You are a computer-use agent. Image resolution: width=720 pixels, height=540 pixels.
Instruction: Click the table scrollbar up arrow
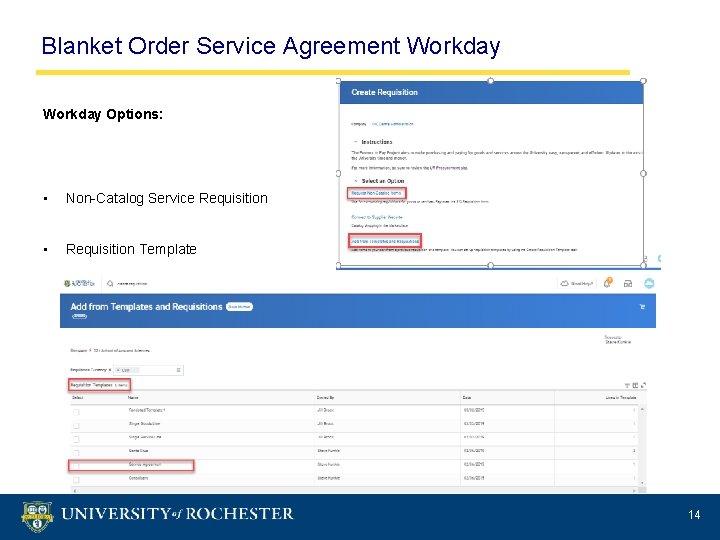[x=642, y=409]
